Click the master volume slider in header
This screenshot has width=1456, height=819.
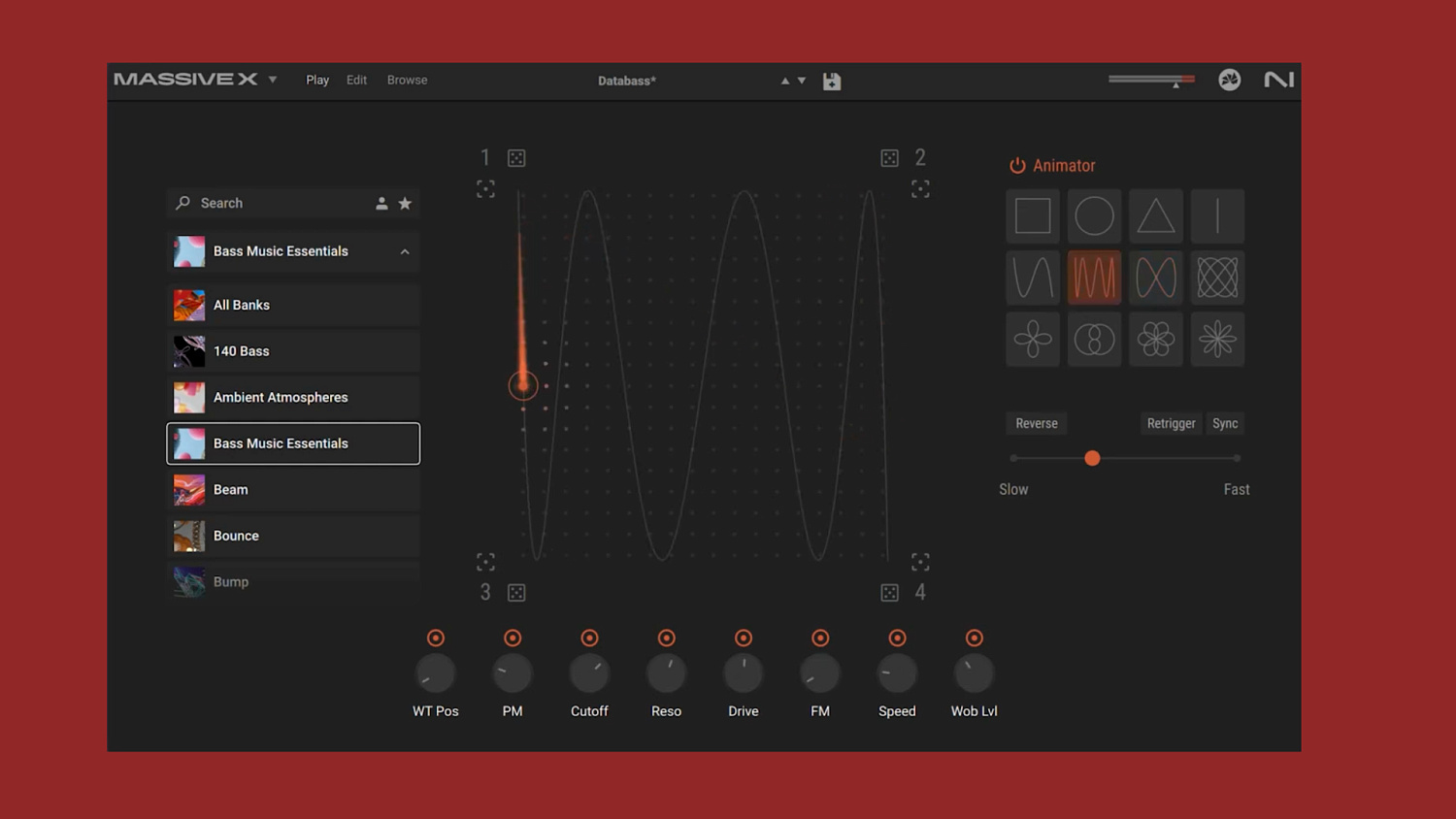(1151, 80)
